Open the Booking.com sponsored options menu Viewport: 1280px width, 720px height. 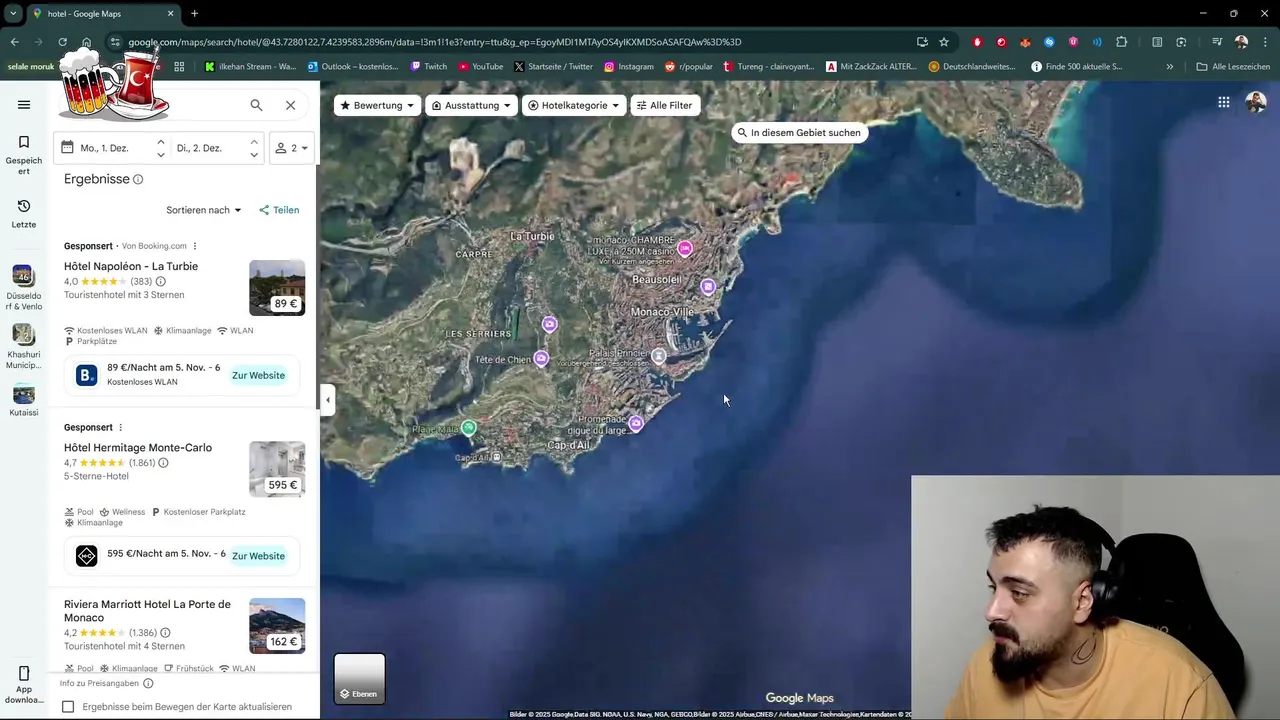click(195, 246)
